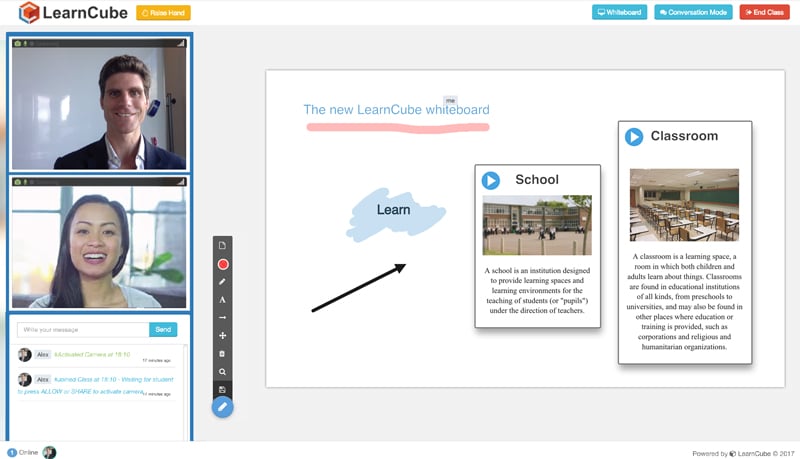Click the chat message input field
The image size is (800, 459).
83,329
